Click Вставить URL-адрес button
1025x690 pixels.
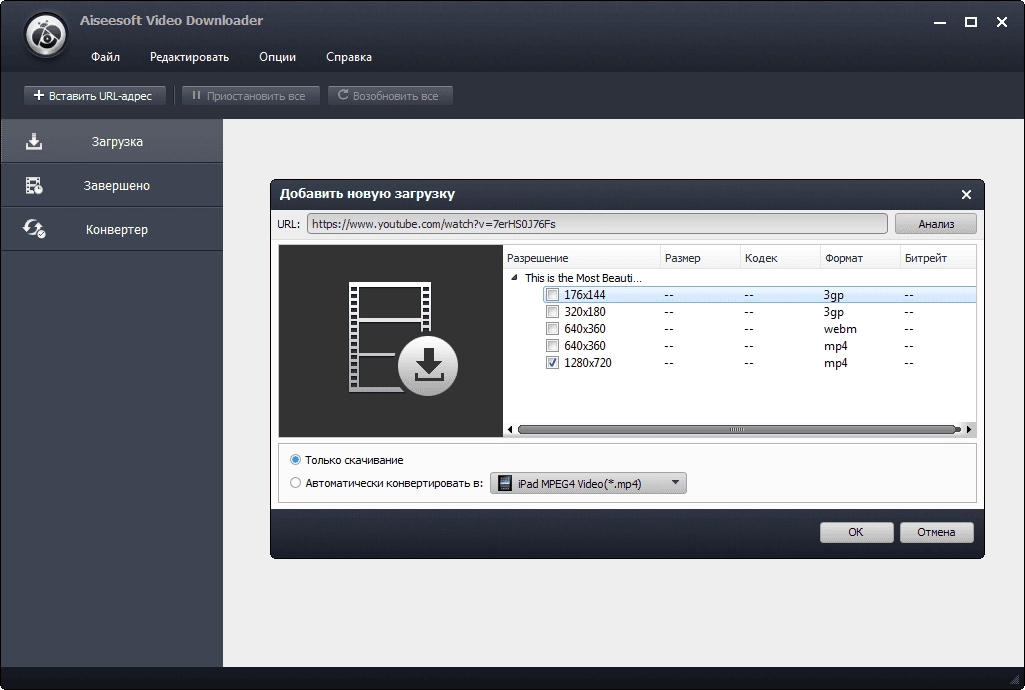point(95,95)
